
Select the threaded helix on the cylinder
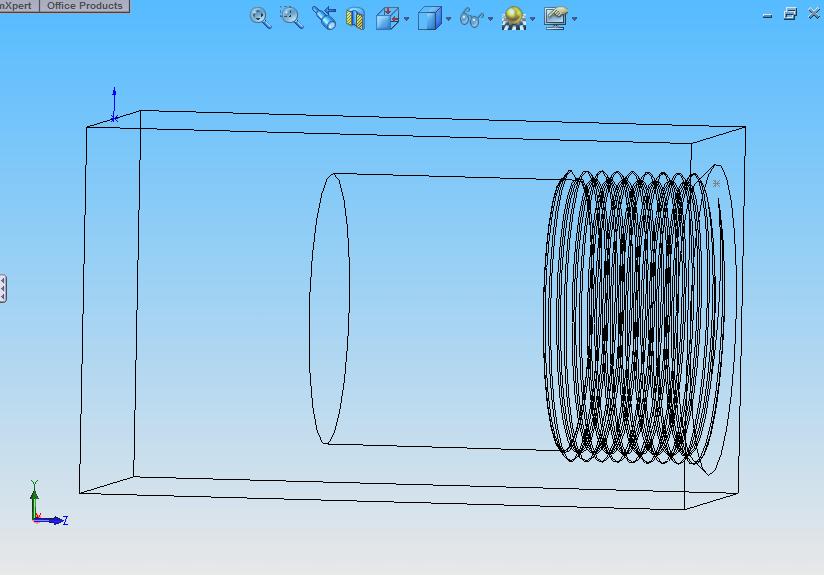click(633, 315)
